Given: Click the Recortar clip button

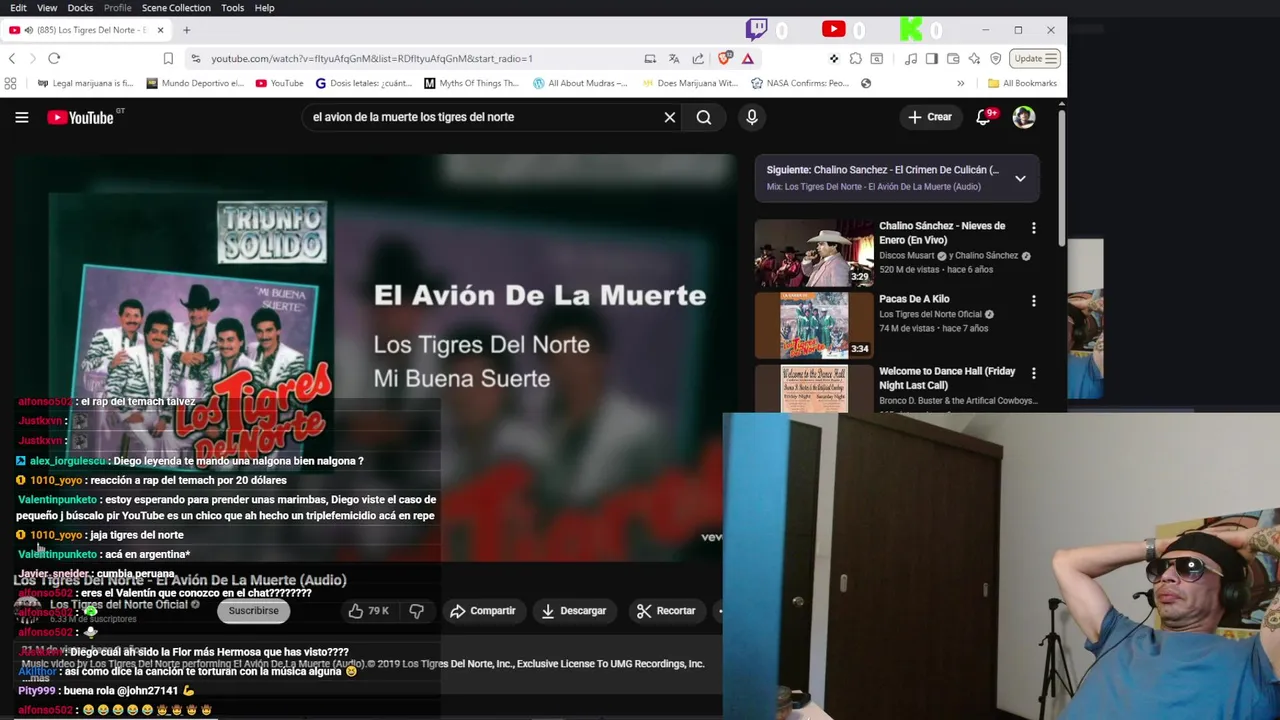Looking at the screenshot, I should 666,611.
